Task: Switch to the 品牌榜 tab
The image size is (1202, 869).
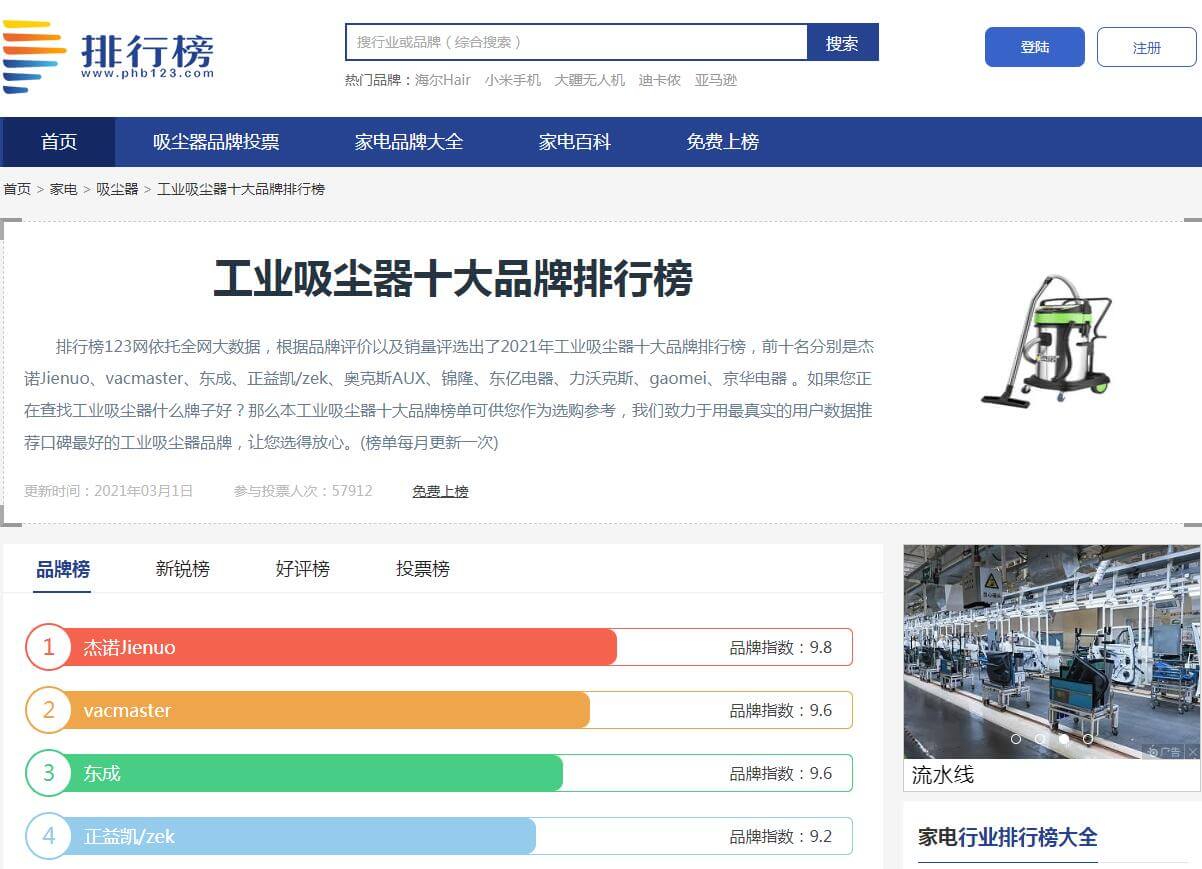Action: 63,569
